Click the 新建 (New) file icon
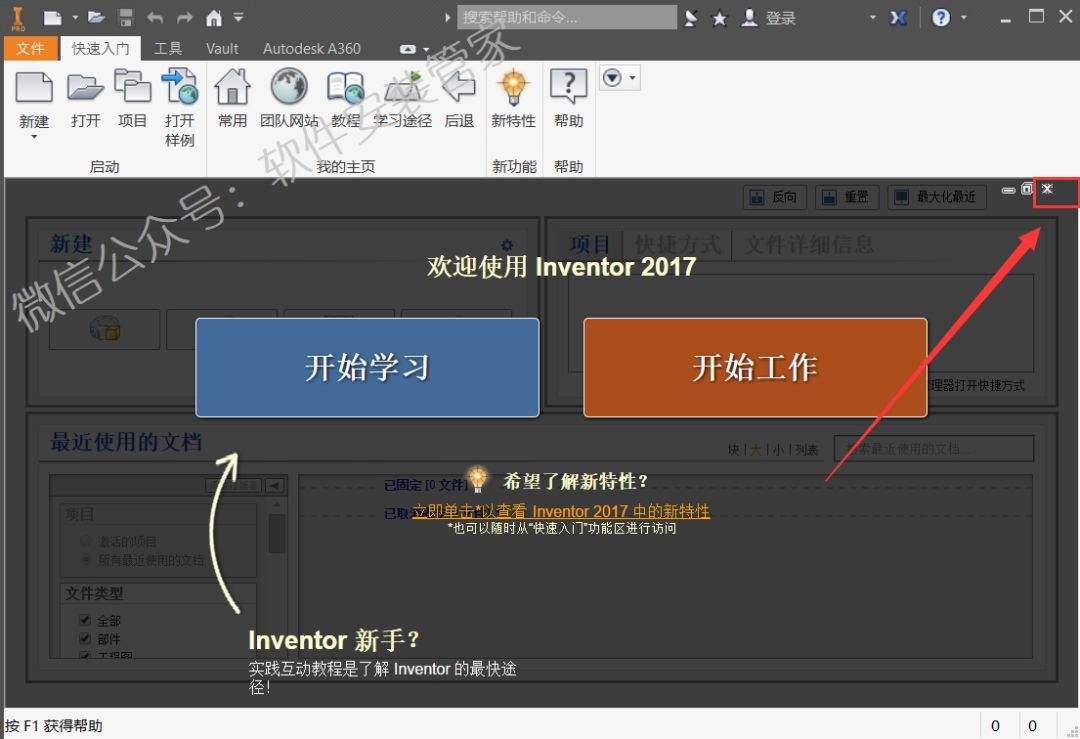1080x739 pixels. pos(34,88)
